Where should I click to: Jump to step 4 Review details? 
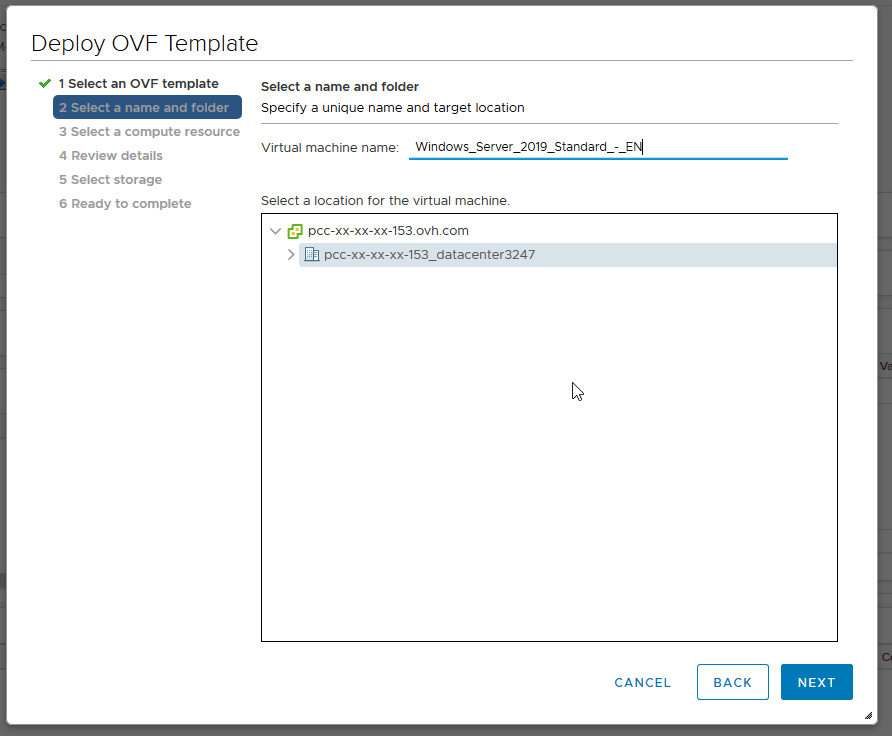point(110,155)
